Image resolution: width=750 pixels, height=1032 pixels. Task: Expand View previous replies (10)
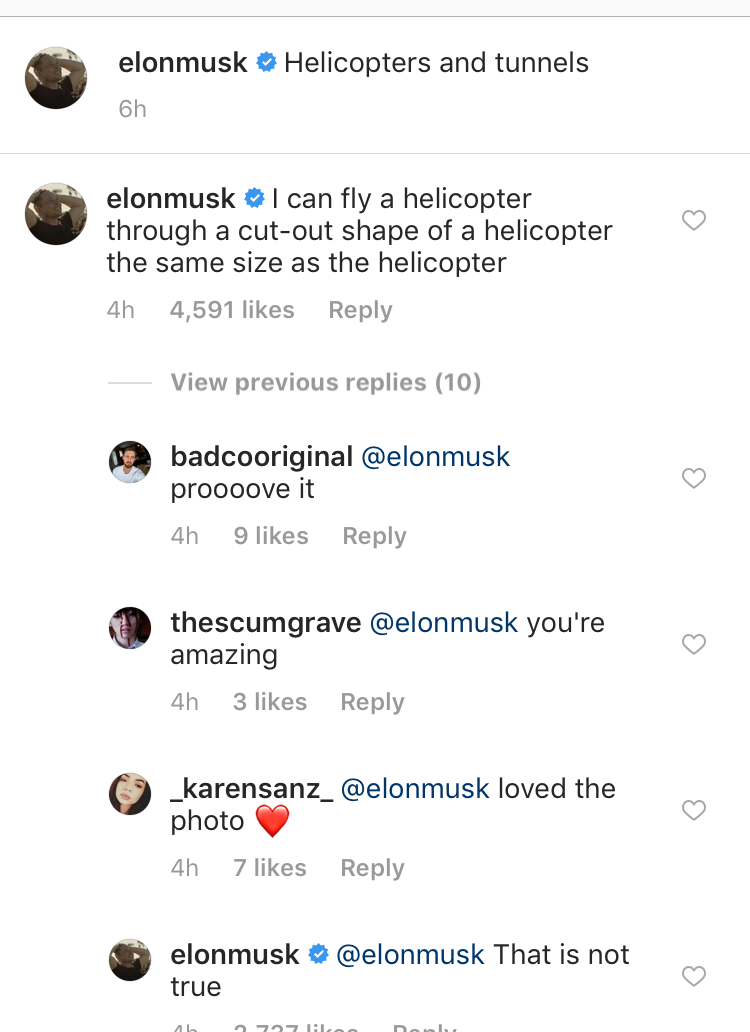click(x=326, y=382)
